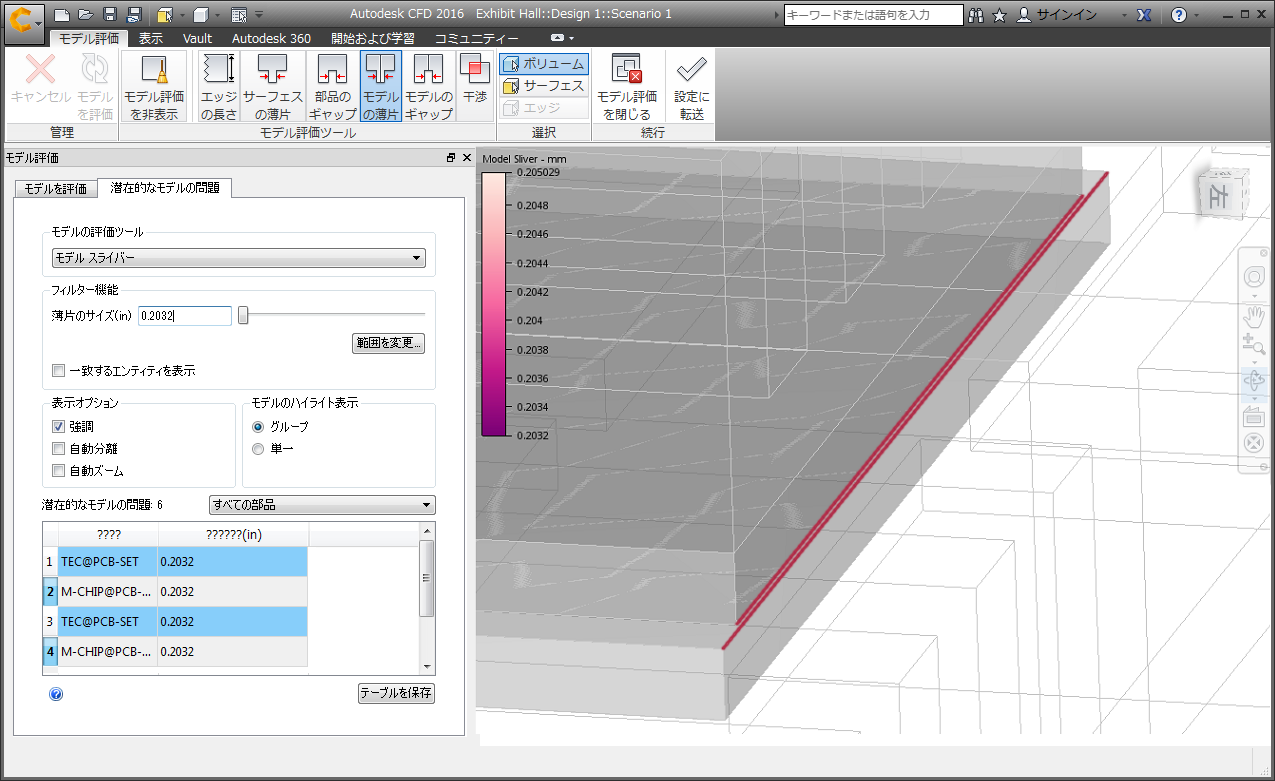
Task: Enable the 自動ズーム checkbox
Action: [58, 471]
